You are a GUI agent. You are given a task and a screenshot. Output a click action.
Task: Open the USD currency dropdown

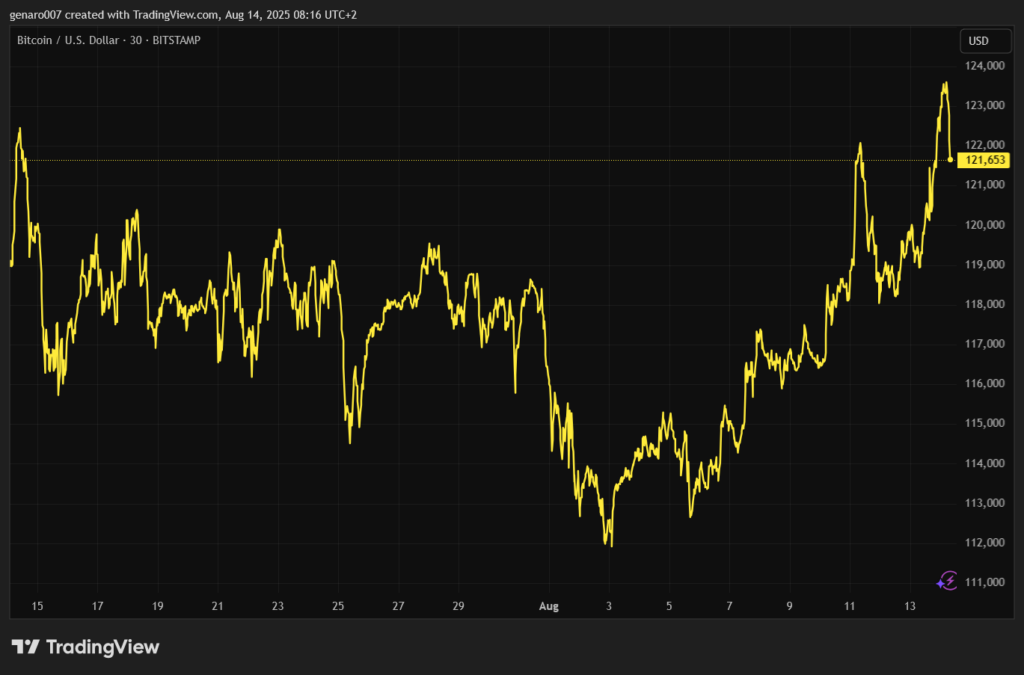coord(977,41)
